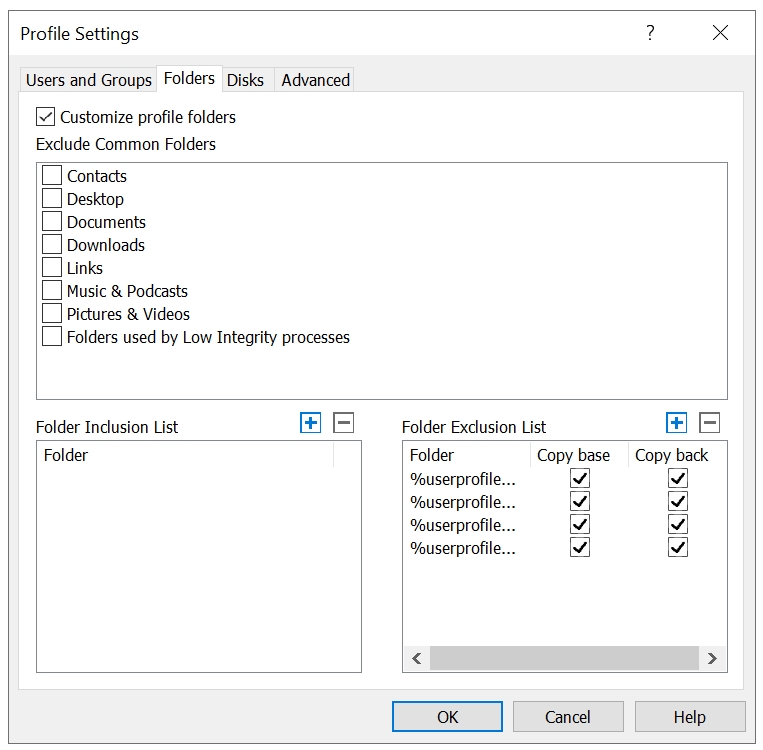Go to the Advanced tab

click(x=315, y=80)
